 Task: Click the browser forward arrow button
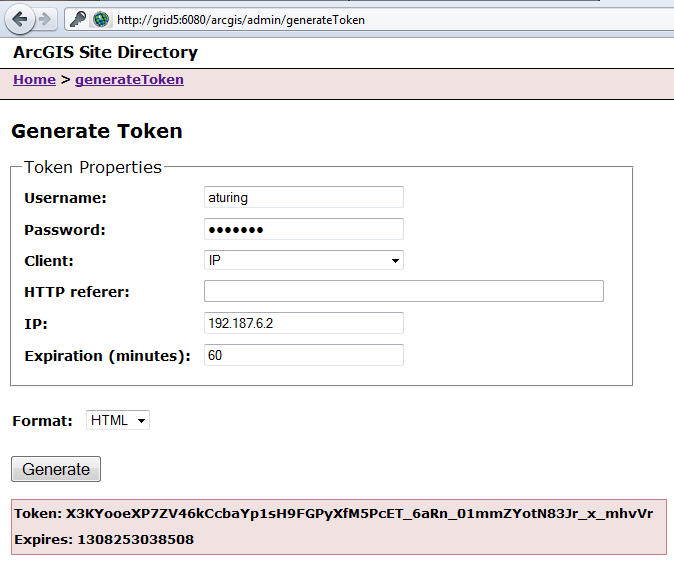(x=44, y=19)
